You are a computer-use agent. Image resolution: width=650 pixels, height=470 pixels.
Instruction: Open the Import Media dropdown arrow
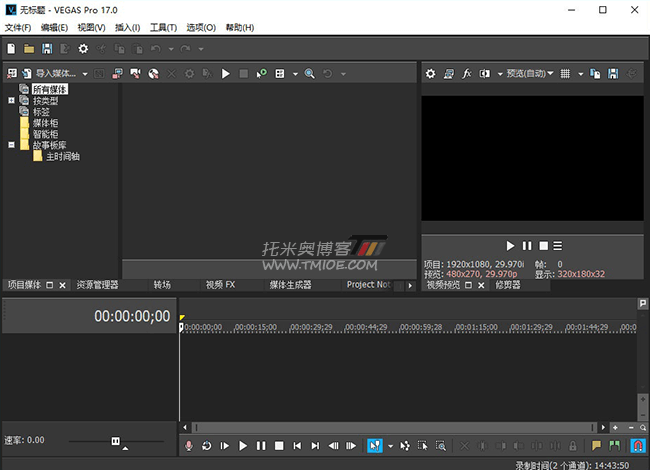pyautogui.click(x=85, y=74)
